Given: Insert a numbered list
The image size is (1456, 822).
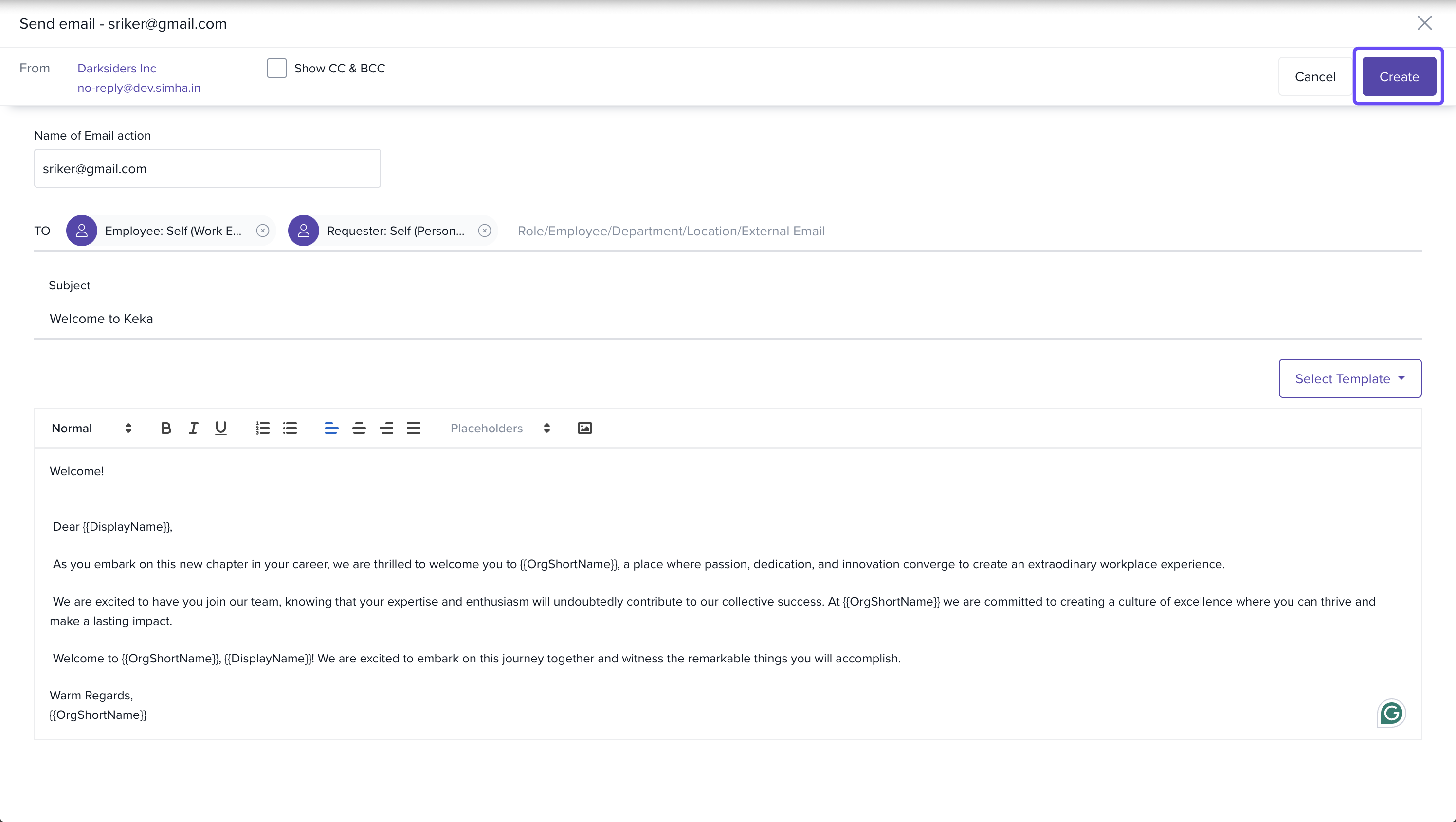Looking at the screenshot, I should [262, 428].
